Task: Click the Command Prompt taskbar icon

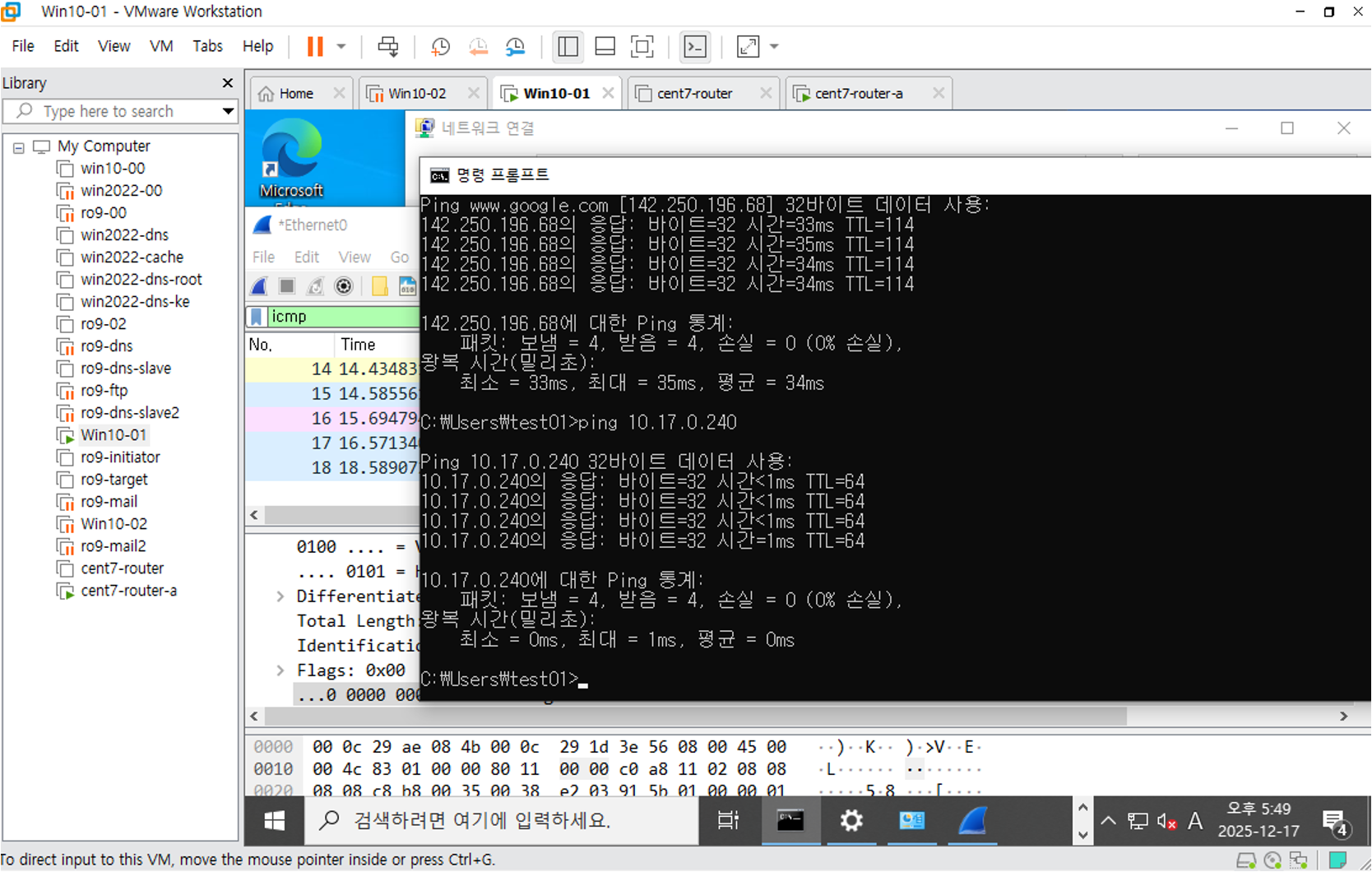Action: point(791,821)
